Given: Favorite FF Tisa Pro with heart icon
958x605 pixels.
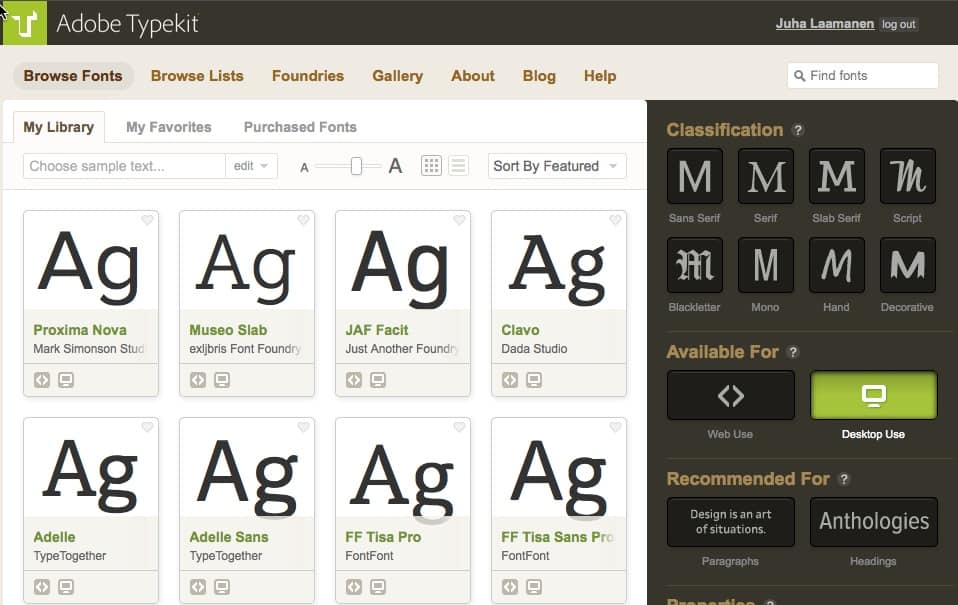Looking at the screenshot, I should tap(459, 427).
